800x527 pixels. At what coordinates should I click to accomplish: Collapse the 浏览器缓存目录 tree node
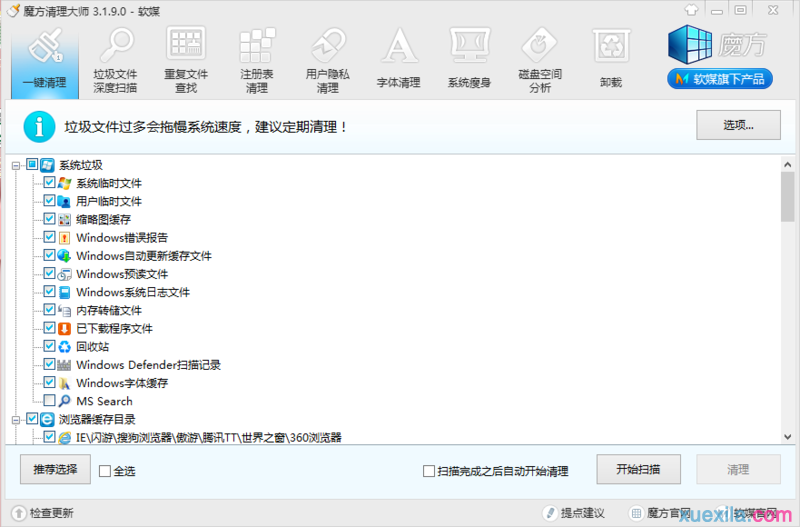16,420
